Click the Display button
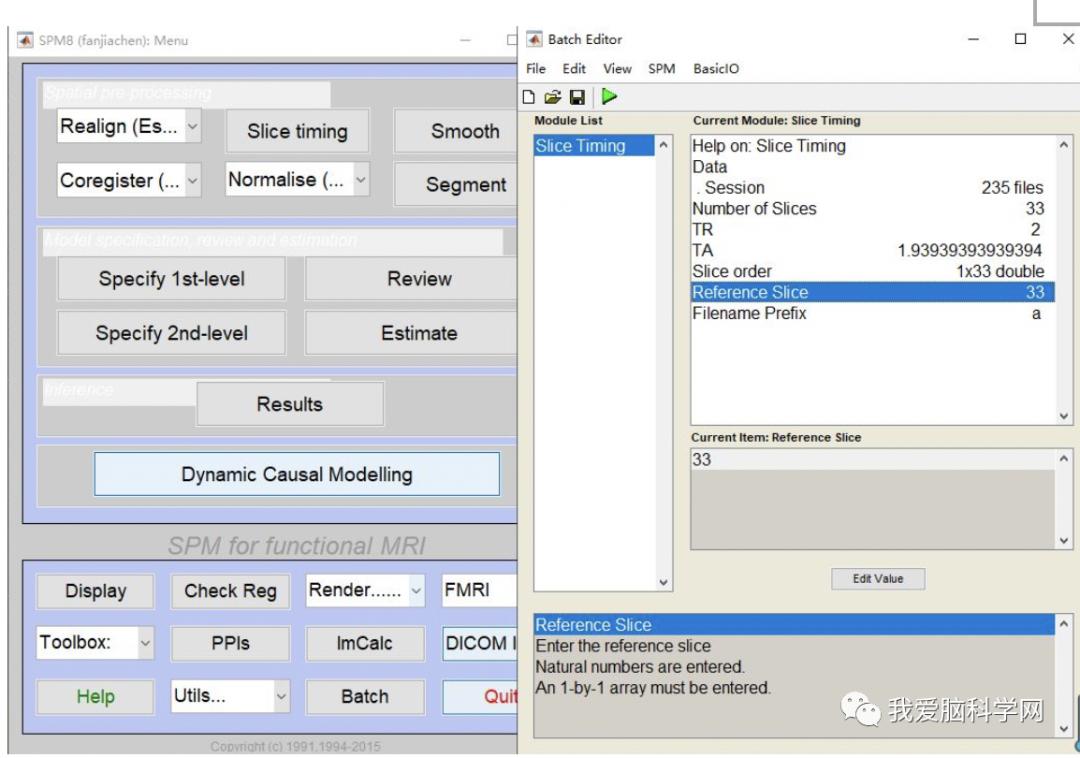Image resolution: width=1080 pixels, height=758 pixels. pyautogui.click(x=96, y=591)
